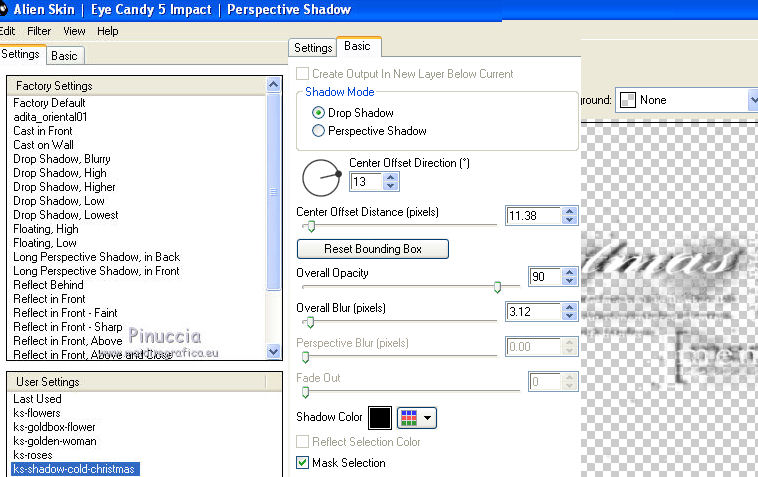The width and height of the screenshot is (758, 477).
Task: Select Last Used user setting
Action: coord(37,399)
